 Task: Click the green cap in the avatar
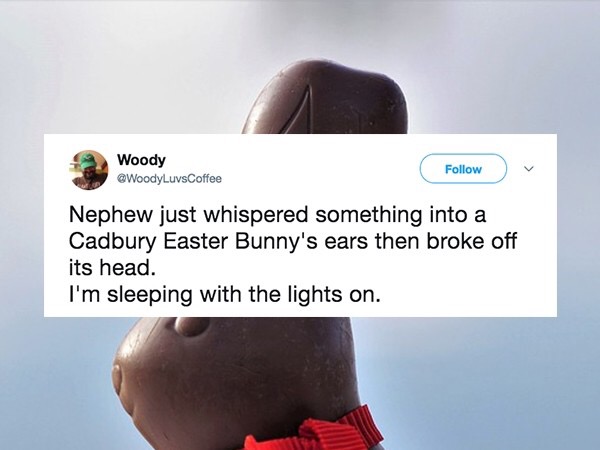click(x=88, y=160)
